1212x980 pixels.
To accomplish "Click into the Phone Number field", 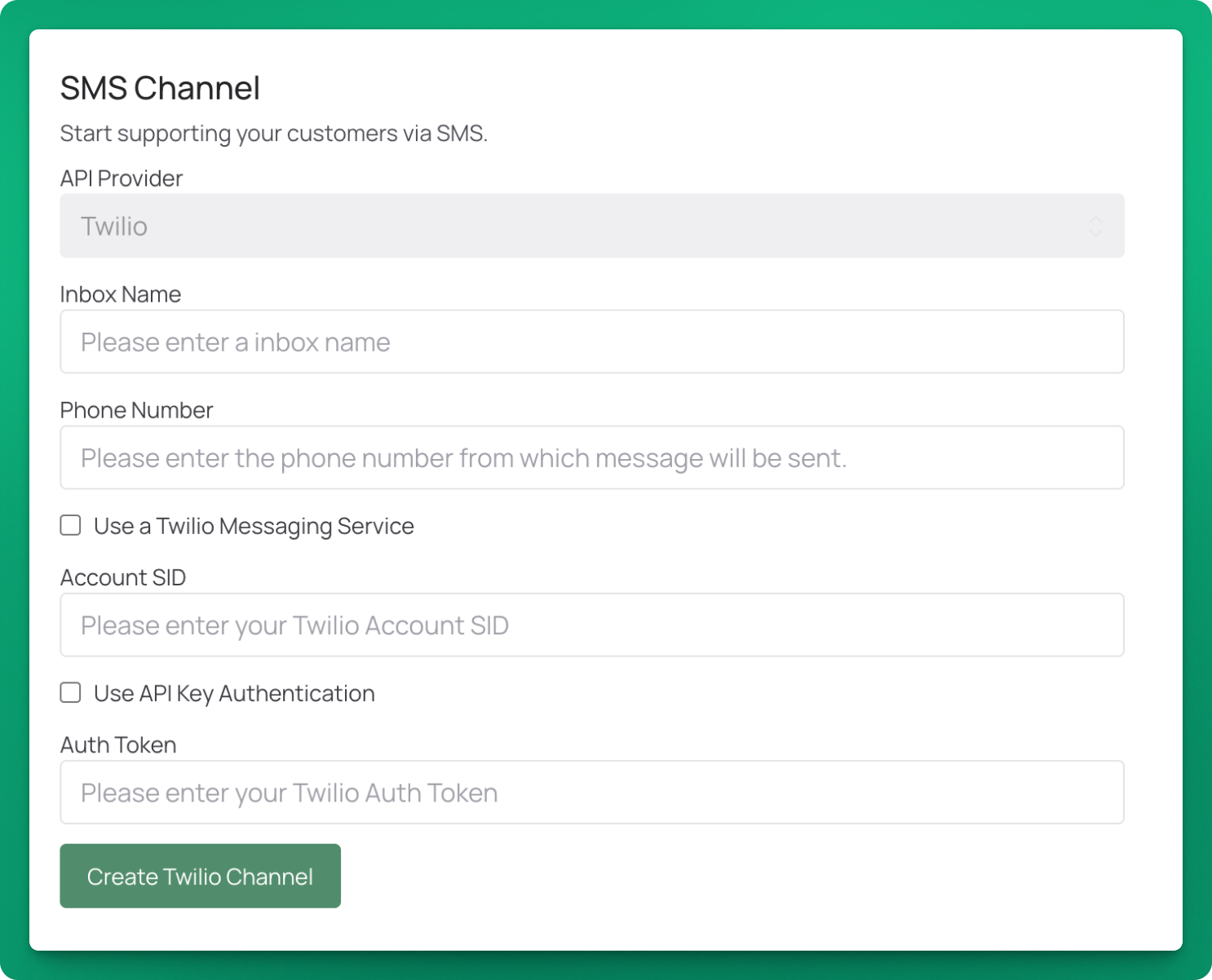I will click(592, 457).
